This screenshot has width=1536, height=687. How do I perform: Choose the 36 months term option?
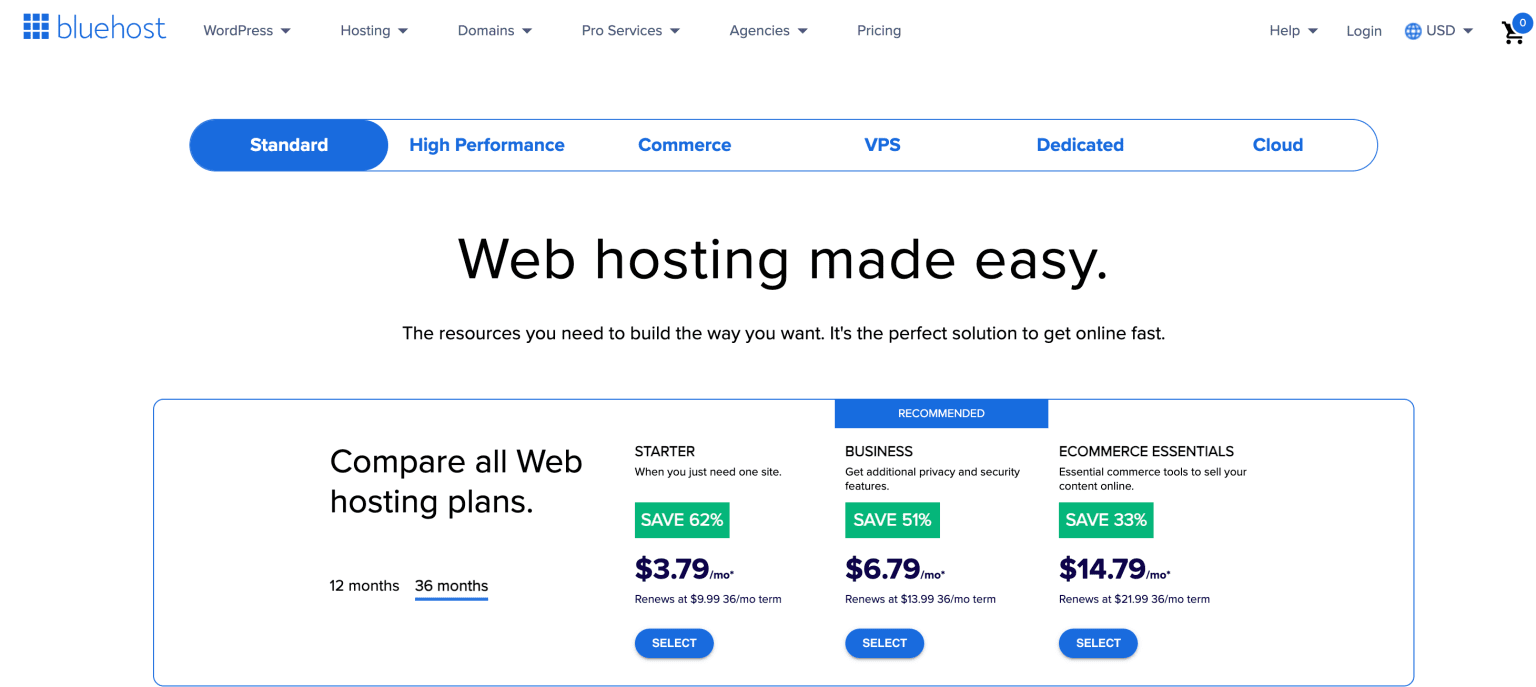[451, 586]
